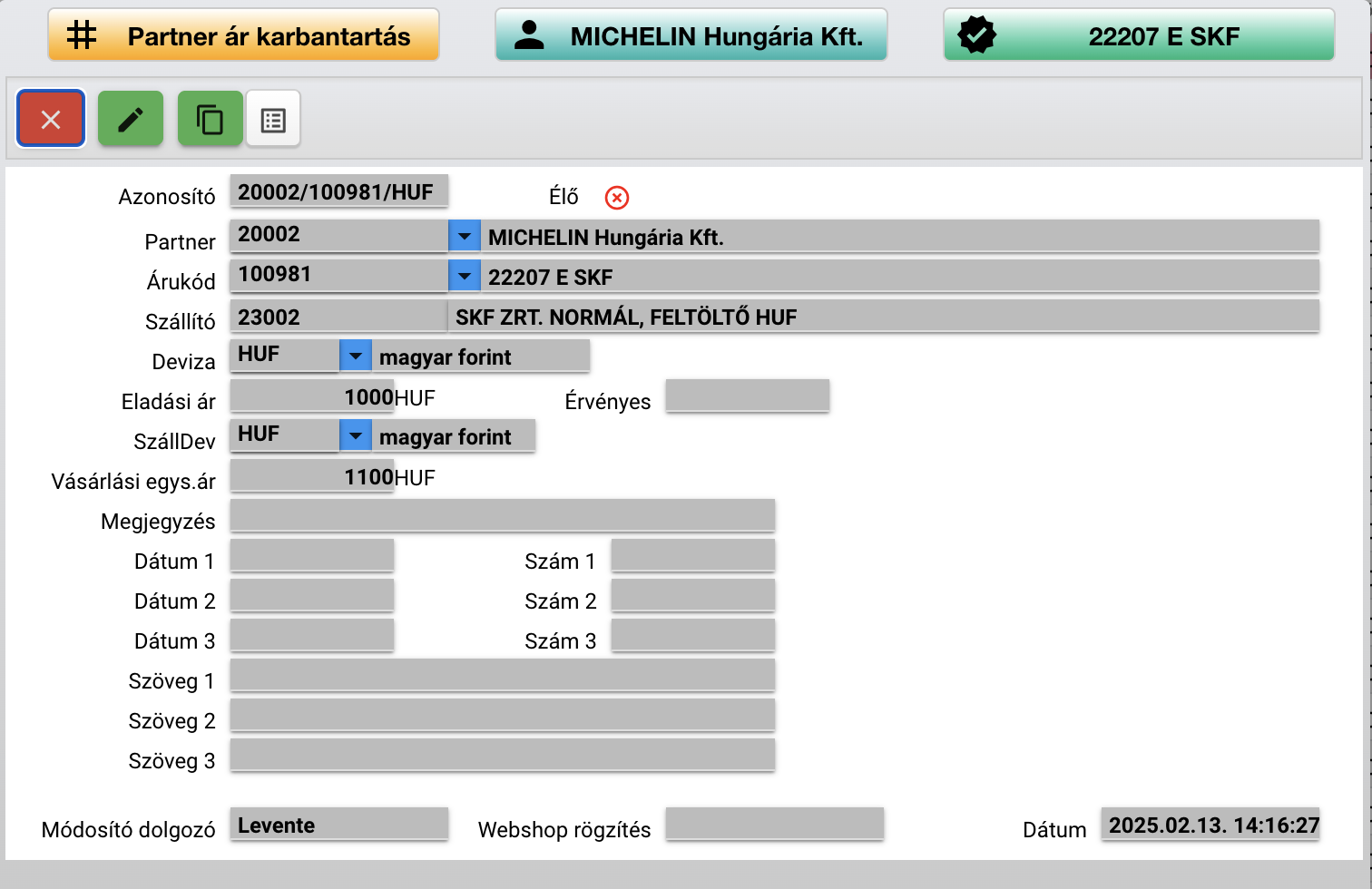
Task: Click the green copy record button
Action: point(210,119)
